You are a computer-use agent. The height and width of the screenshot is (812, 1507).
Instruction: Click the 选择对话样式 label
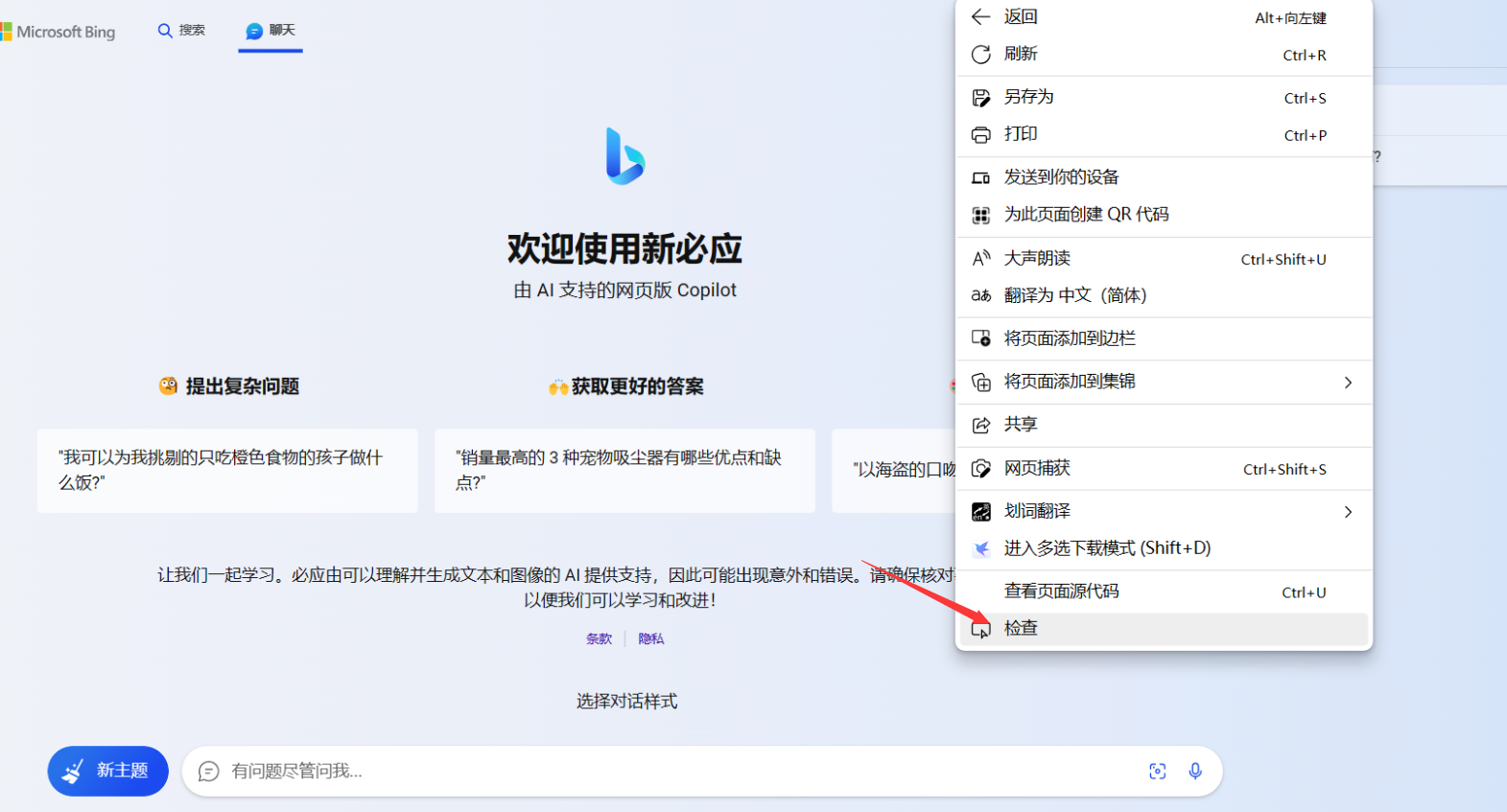coord(626,702)
